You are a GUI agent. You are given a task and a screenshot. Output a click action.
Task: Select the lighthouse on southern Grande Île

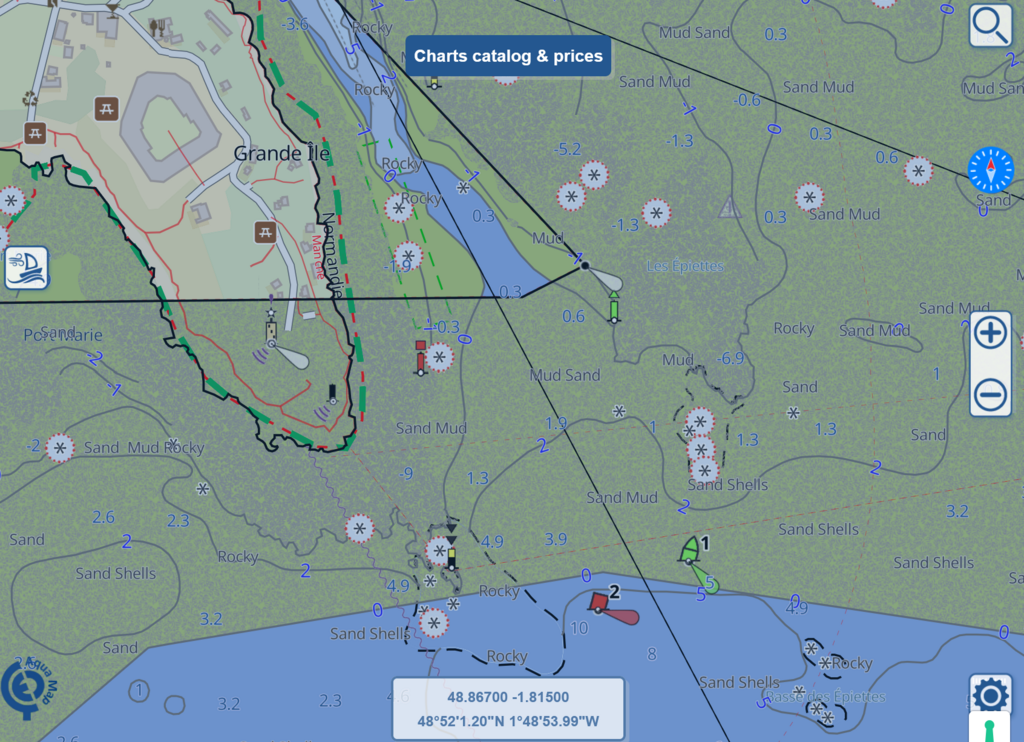pyautogui.click(x=271, y=328)
